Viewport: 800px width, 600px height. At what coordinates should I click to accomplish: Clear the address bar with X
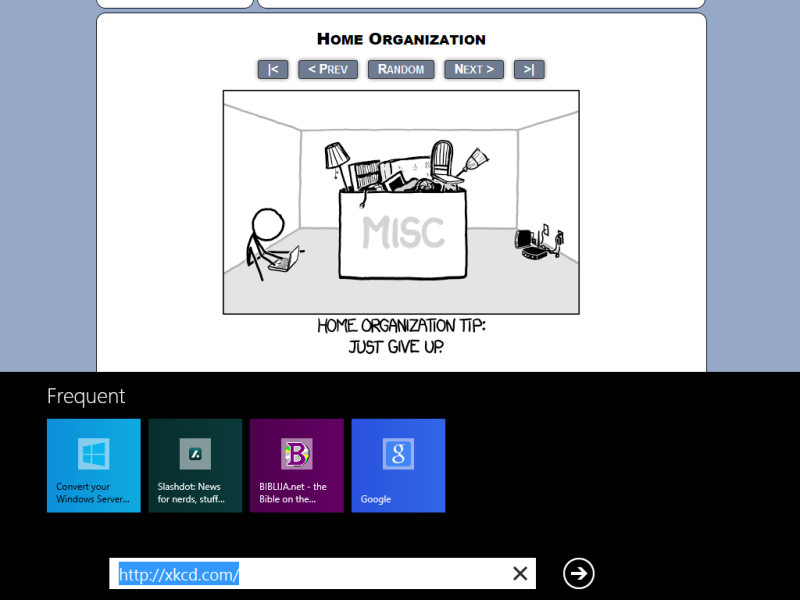click(520, 573)
